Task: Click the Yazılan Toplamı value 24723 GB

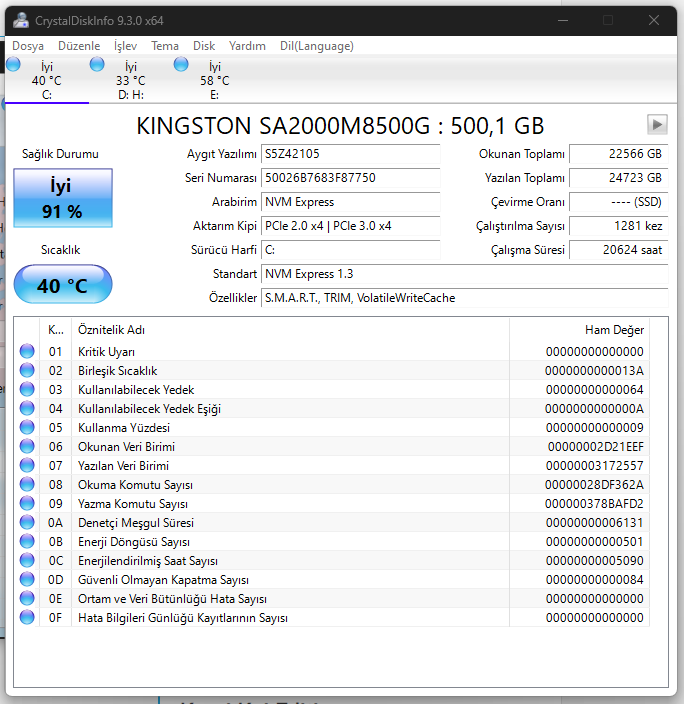Action: (x=618, y=178)
